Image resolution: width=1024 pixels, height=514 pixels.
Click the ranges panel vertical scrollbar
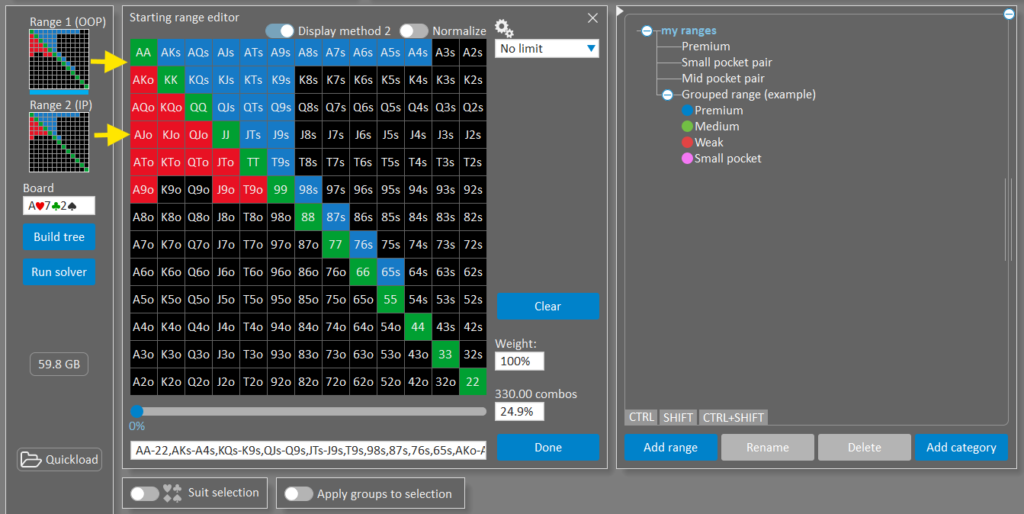(1007, 219)
